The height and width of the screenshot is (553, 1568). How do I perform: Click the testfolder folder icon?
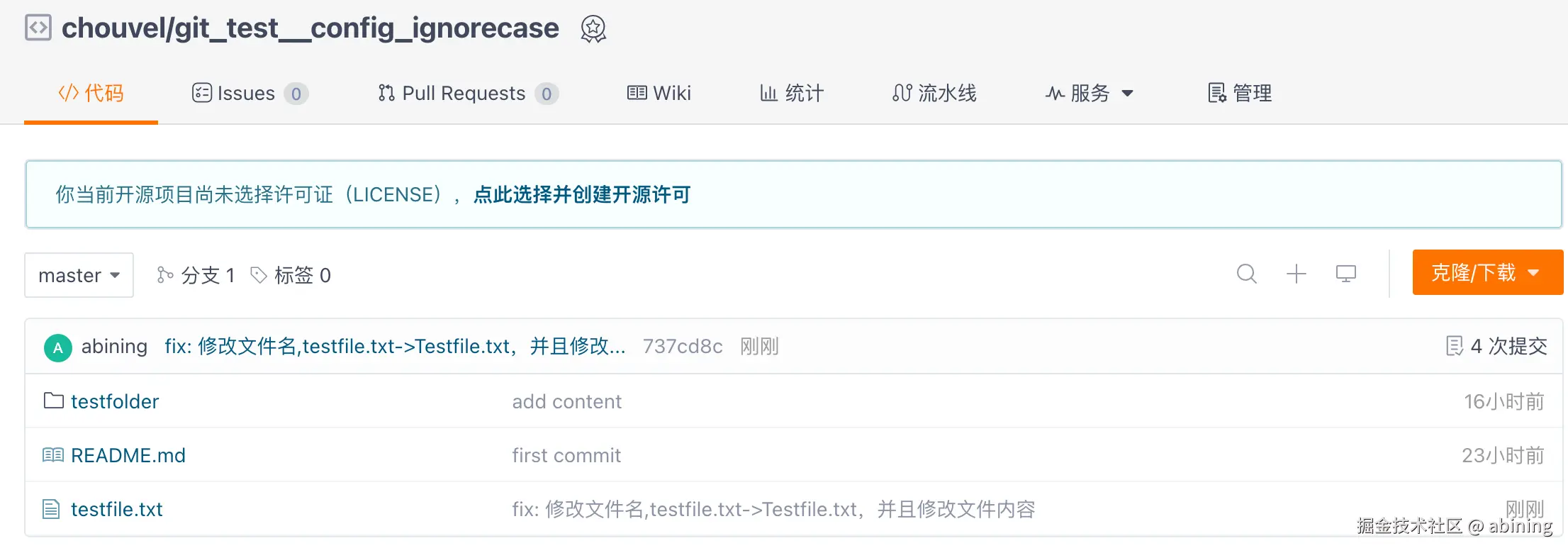[53, 401]
